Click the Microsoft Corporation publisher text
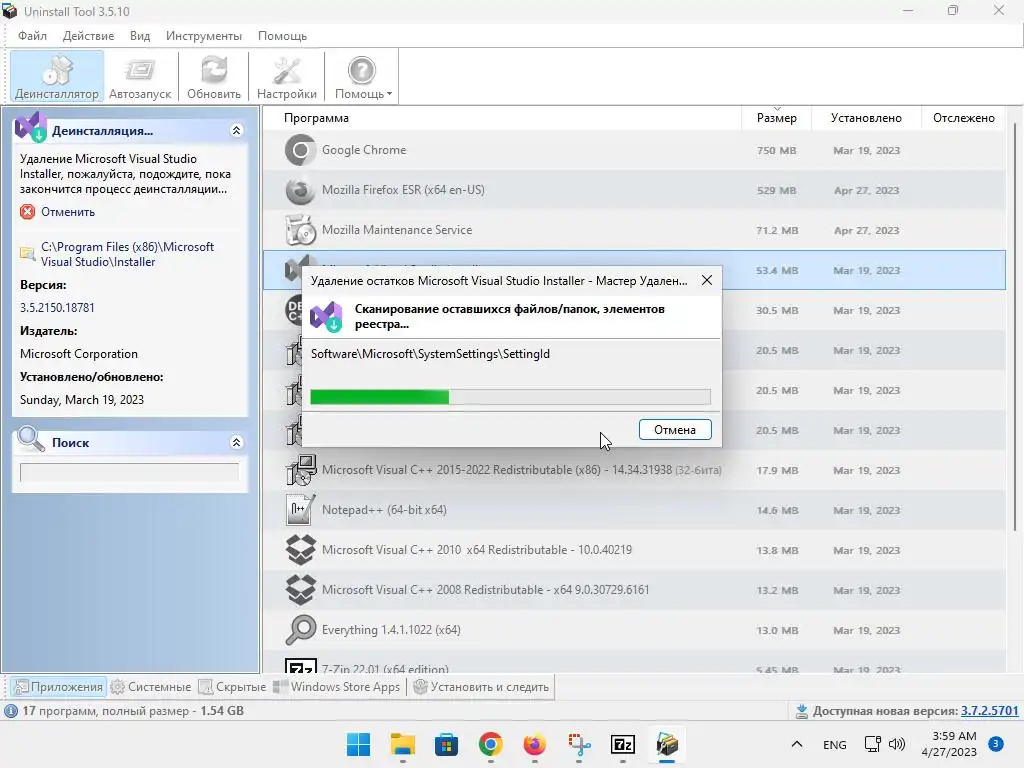The width and height of the screenshot is (1024, 768). [x=79, y=354]
